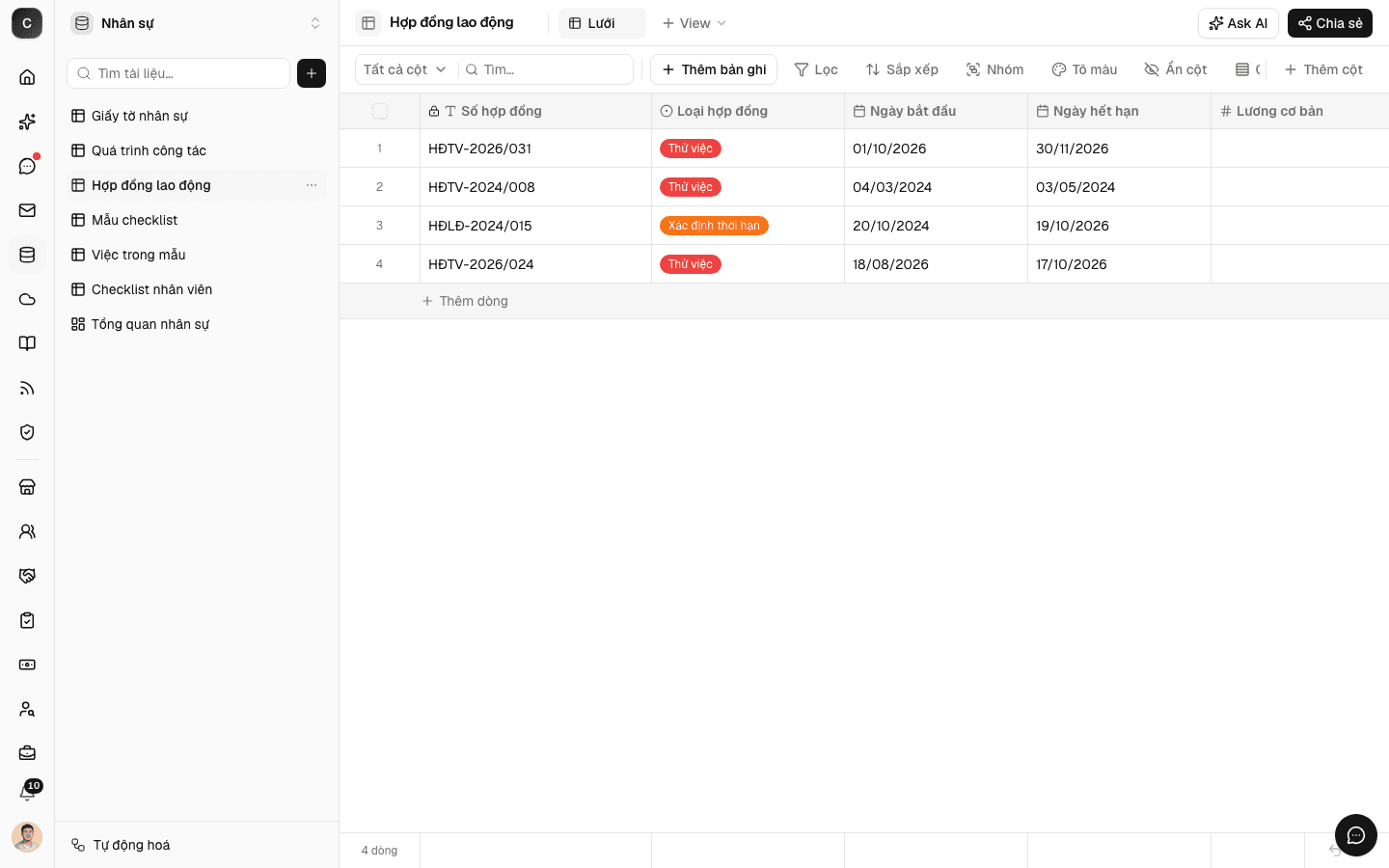Open the Sắp xếp sort tool
The height and width of the screenshot is (868, 1389).
pos(902,69)
